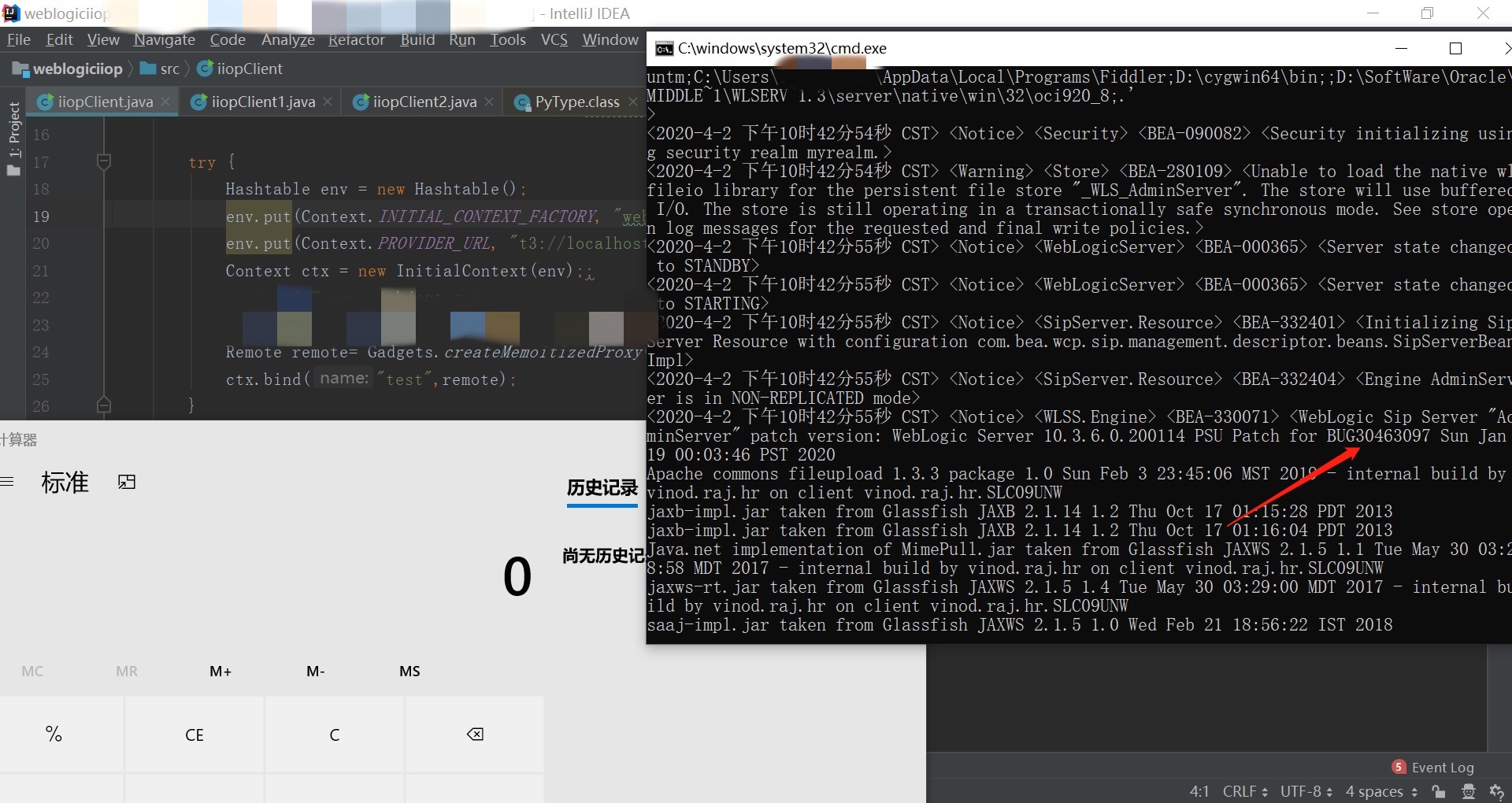Switch to the iiopClient1.java tab

click(x=263, y=102)
